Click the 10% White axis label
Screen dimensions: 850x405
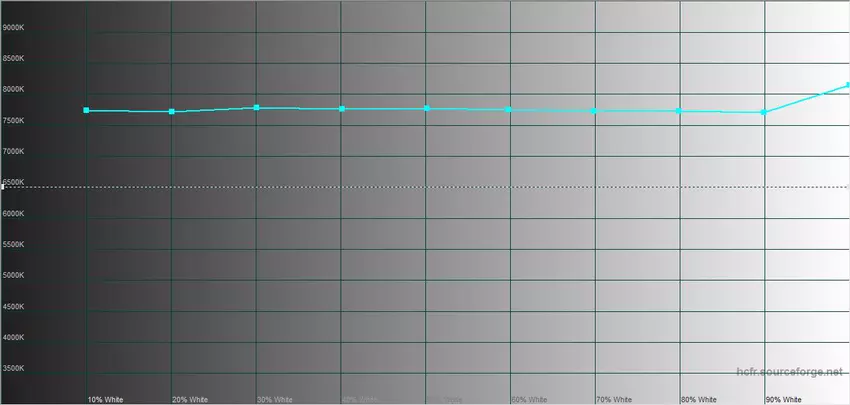tap(105, 399)
